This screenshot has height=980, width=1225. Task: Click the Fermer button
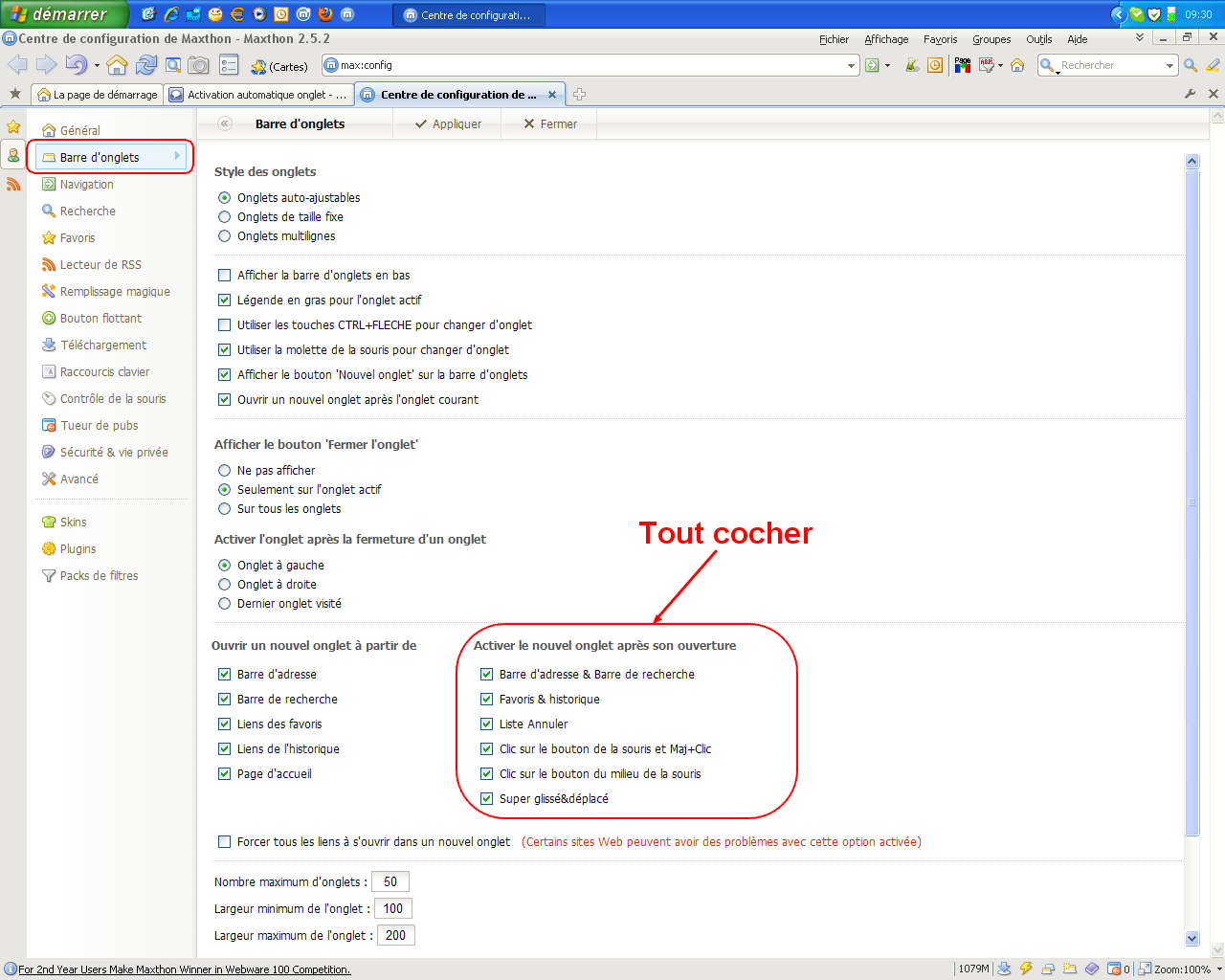point(550,123)
